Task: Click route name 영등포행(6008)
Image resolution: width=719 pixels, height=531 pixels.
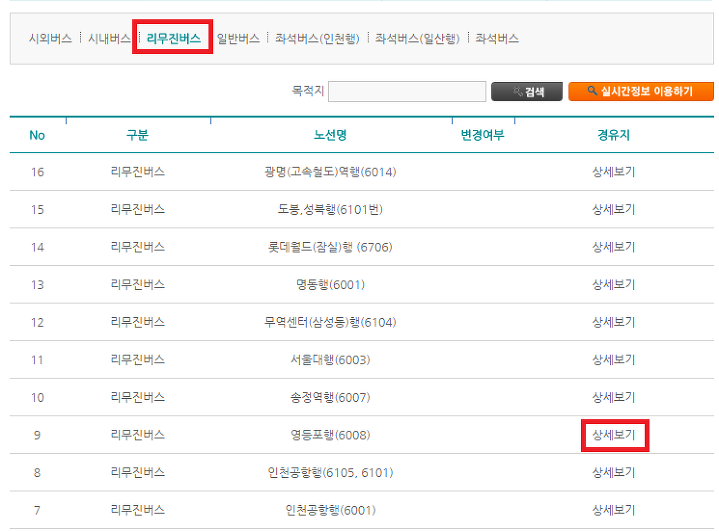Action: 330,435
